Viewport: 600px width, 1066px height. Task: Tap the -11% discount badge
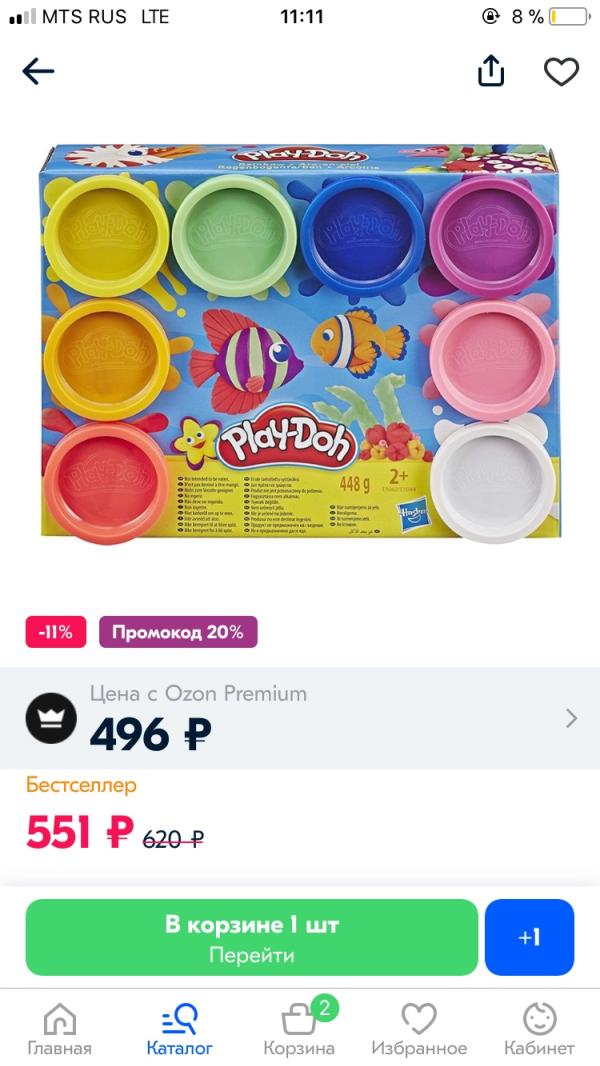[56, 632]
